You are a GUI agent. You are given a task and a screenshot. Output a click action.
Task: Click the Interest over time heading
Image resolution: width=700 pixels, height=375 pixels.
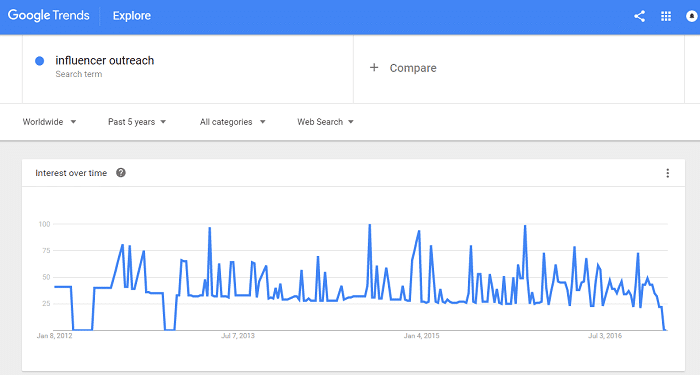pyautogui.click(x=71, y=173)
